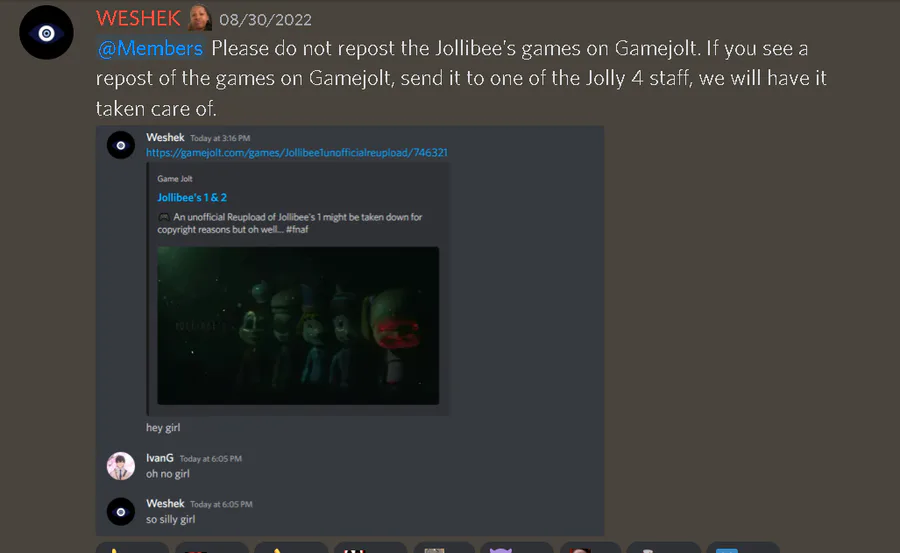This screenshot has width=900, height=553.
Task: Toggle the first yellow emoji reaction
Action: click(132, 548)
